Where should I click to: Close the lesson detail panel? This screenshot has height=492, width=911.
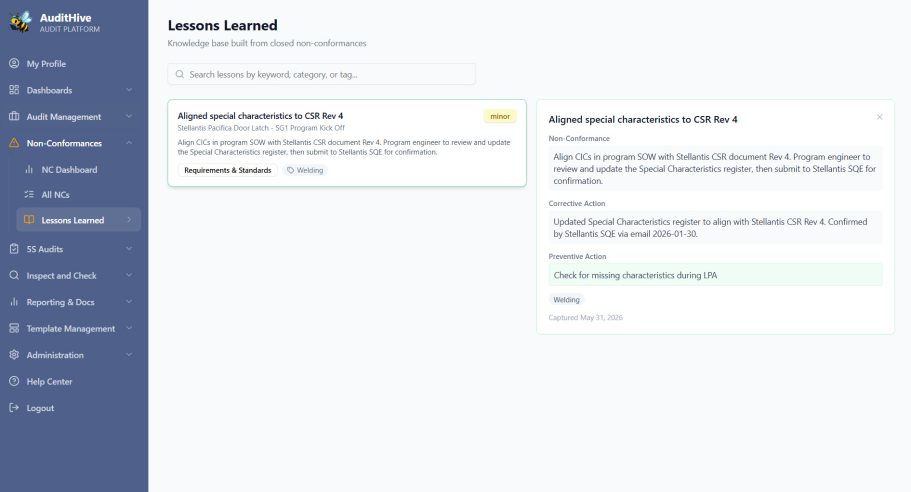click(880, 117)
